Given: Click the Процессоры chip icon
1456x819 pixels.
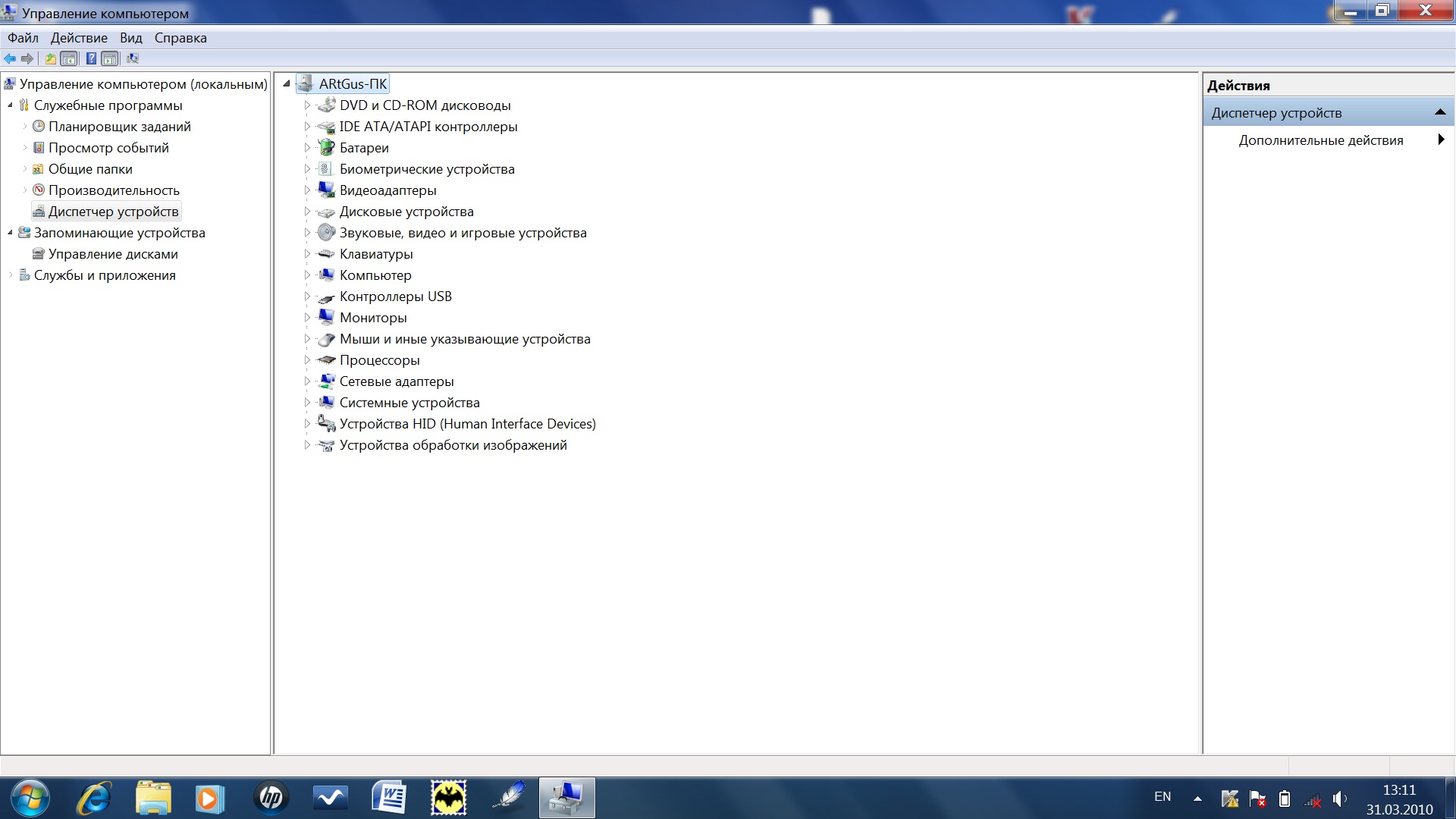Looking at the screenshot, I should click(326, 360).
